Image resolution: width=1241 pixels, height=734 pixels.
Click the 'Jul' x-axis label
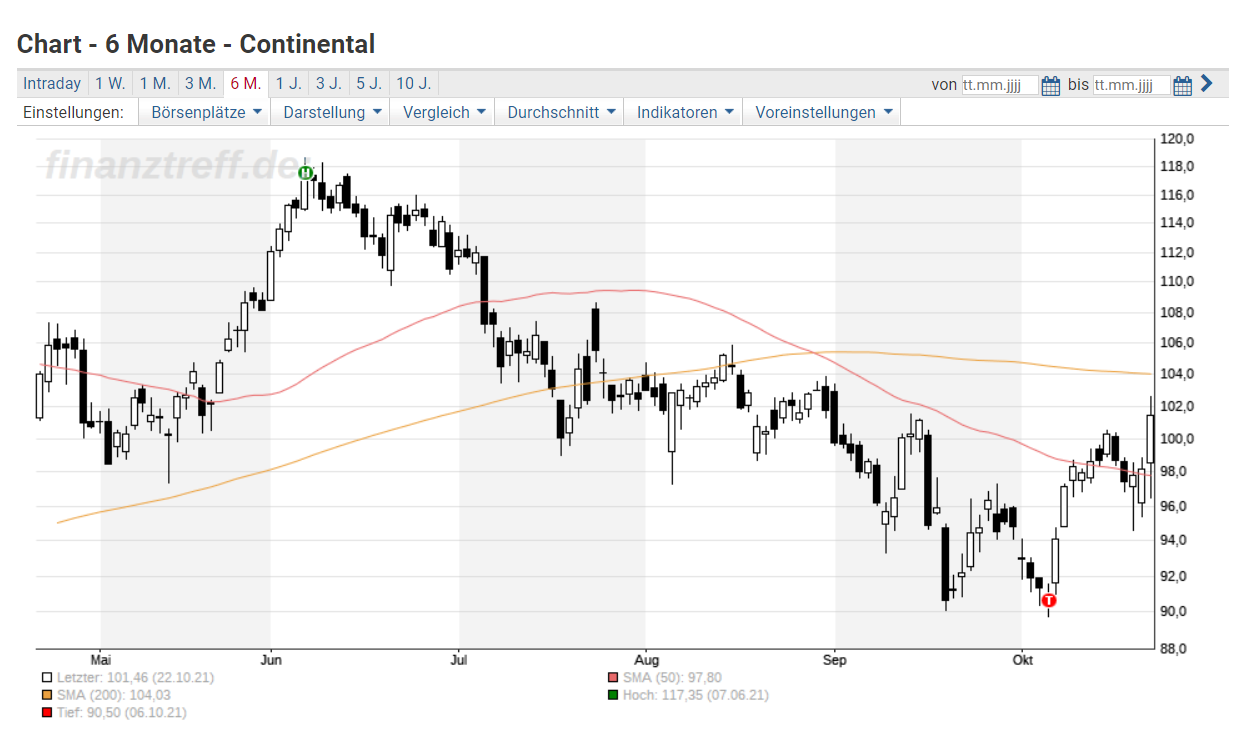(459, 660)
